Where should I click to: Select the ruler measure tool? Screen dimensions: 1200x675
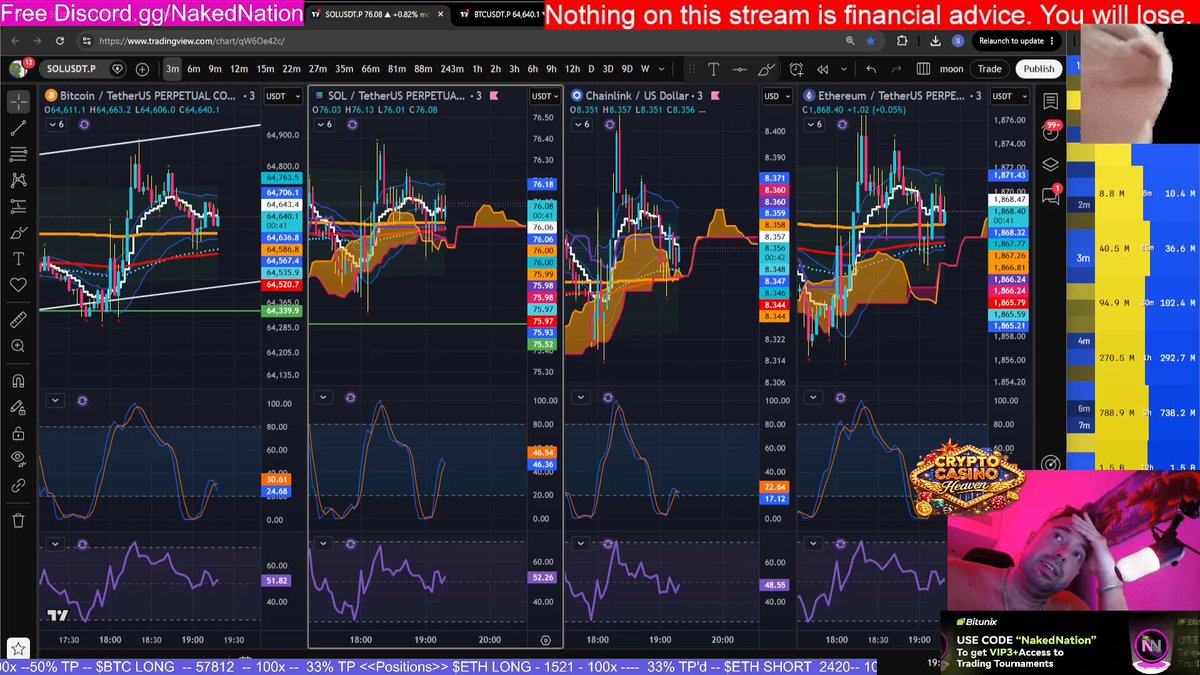18,319
